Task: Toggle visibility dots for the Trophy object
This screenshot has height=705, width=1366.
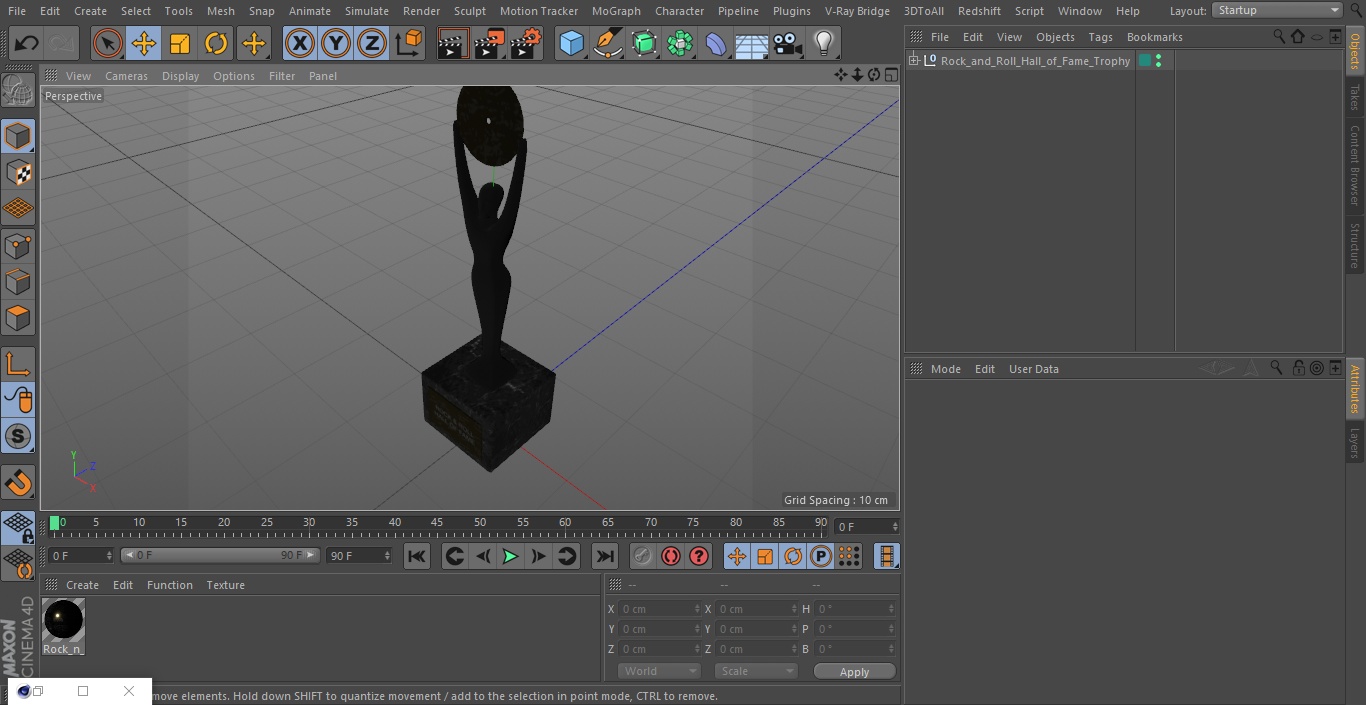Action: 1158,61
